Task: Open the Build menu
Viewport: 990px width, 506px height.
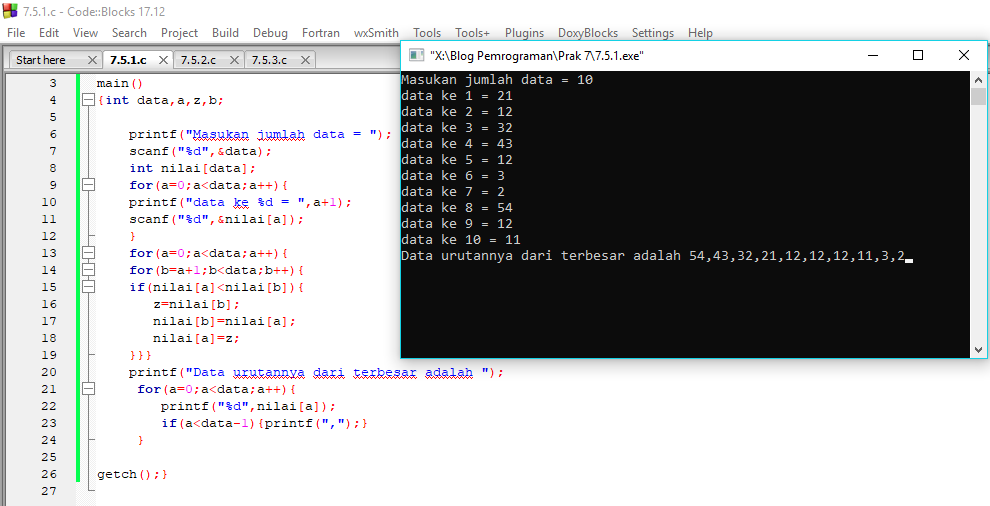Action: (225, 33)
